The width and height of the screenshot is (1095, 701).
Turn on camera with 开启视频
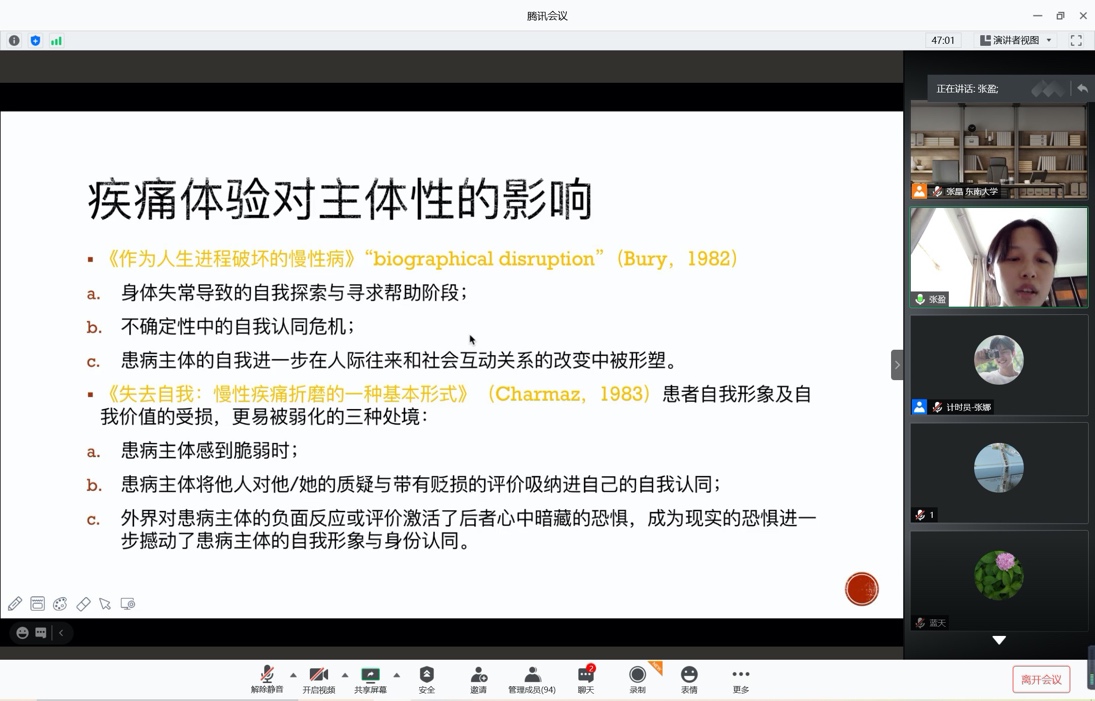coord(319,678)
